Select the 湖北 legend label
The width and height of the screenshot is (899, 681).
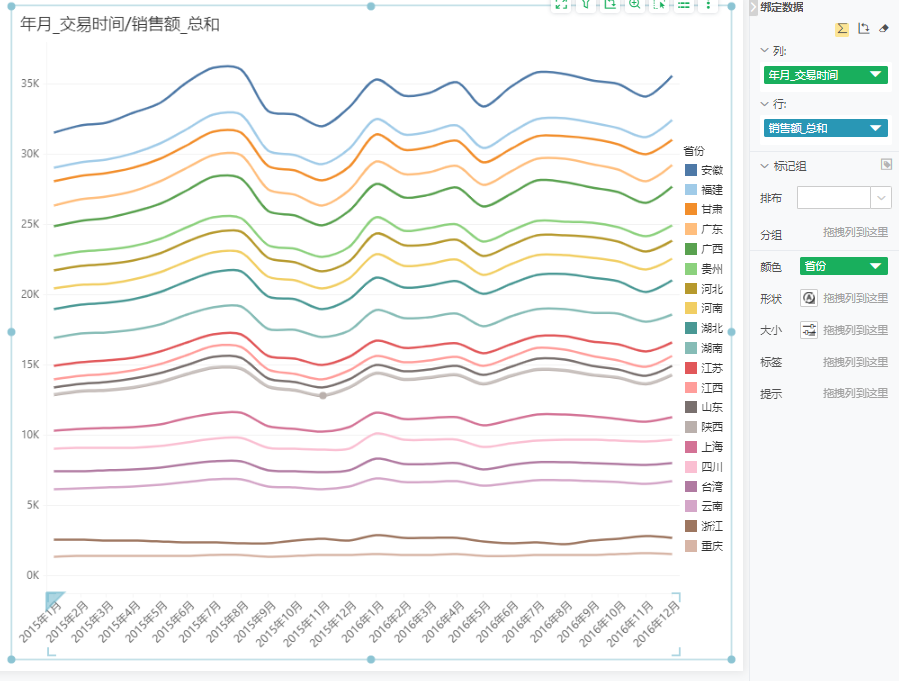(x=712, y=328)
